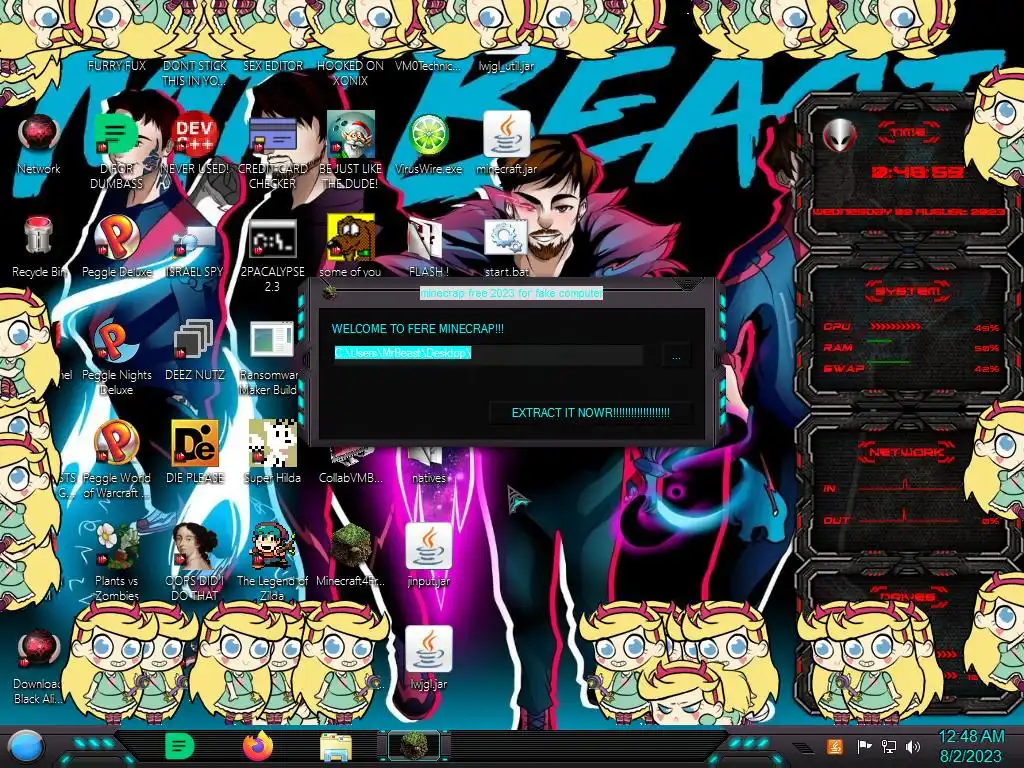Viewport: 1024px width, 768px height.
Task: Open Firefox from the taskbar
Action: pyautogui.click(x=258, y=746)
